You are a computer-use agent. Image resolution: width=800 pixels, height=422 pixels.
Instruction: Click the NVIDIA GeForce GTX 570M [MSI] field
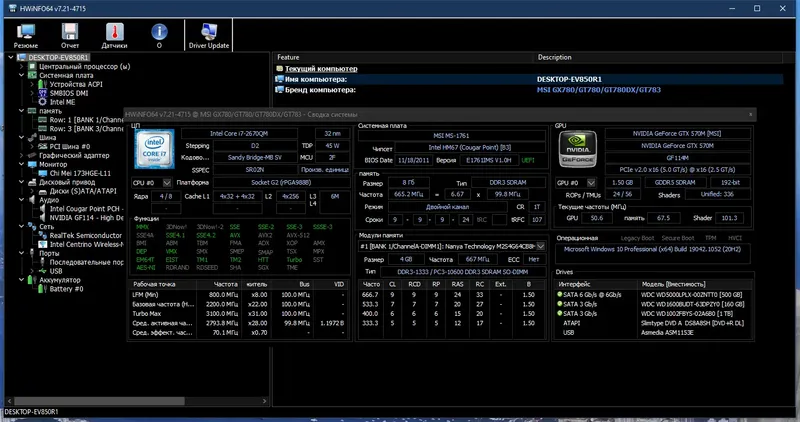point(677,134)
